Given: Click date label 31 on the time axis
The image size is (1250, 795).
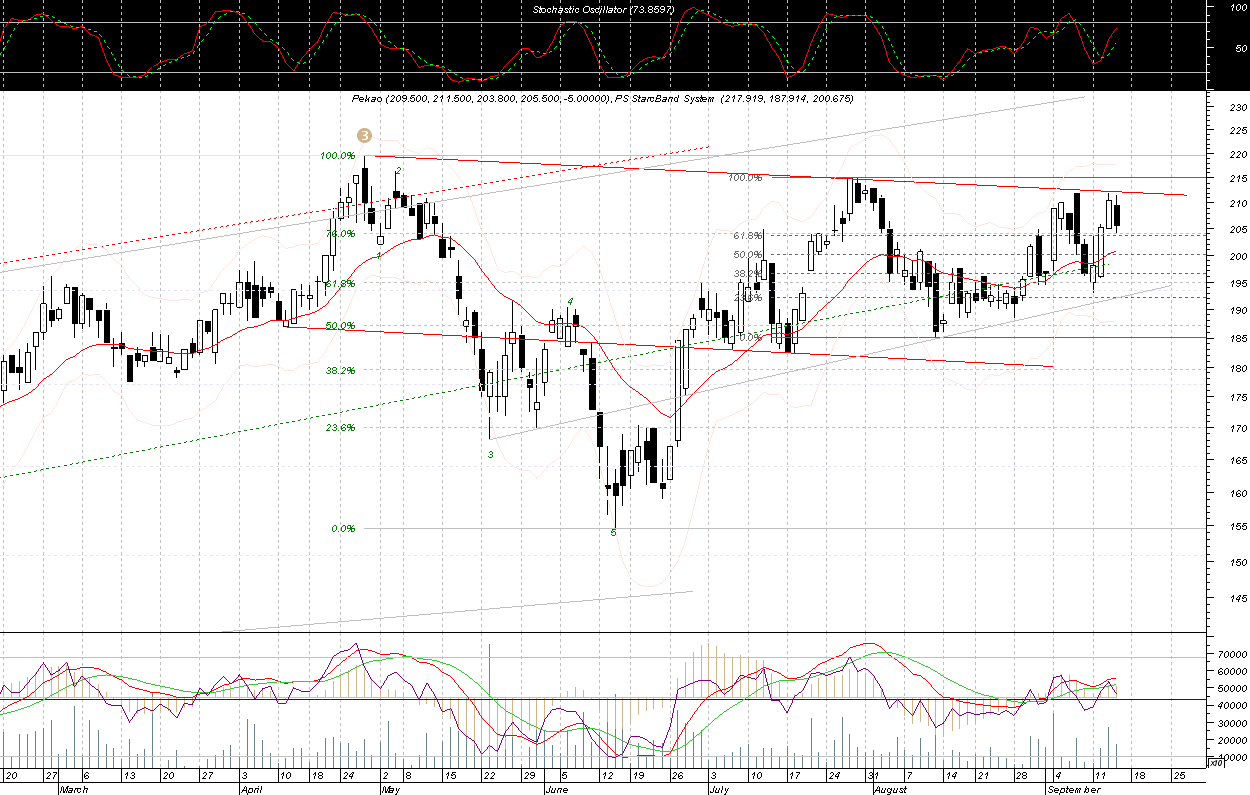Looking at the screenshot, I should pyautogui.click(x=872, y=775).
